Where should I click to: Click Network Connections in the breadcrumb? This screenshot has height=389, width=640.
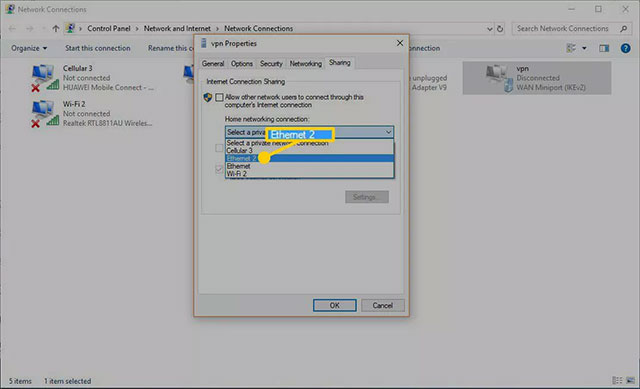pyautogui.click(x=258, y=29)
